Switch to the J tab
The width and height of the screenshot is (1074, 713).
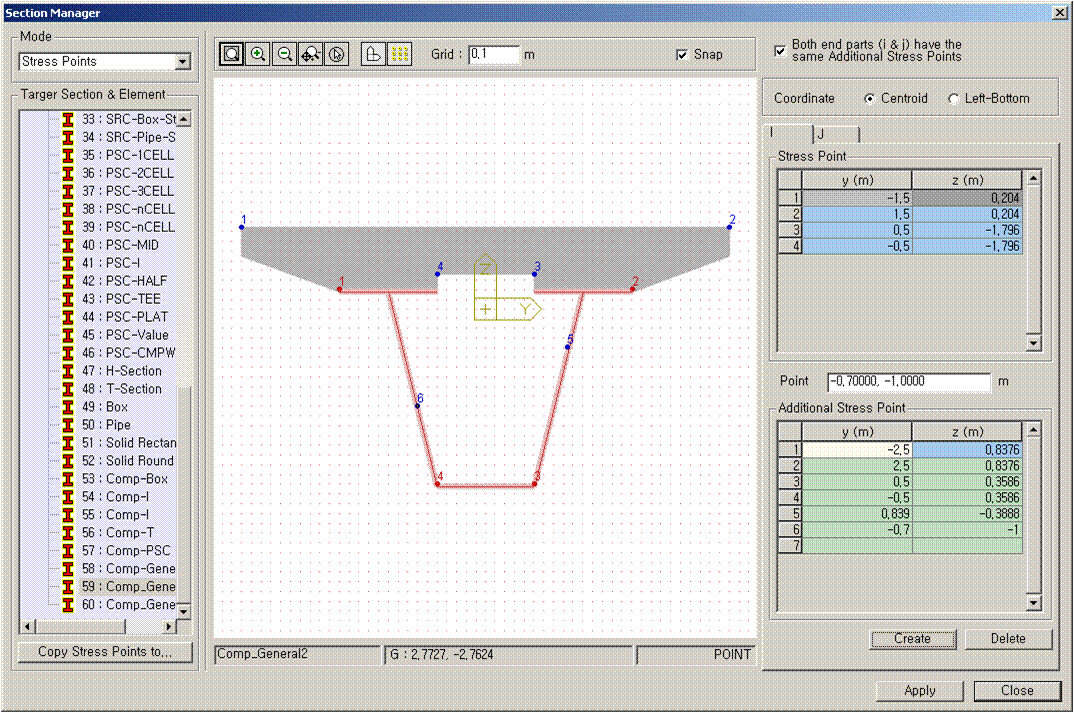pos(835,134)
